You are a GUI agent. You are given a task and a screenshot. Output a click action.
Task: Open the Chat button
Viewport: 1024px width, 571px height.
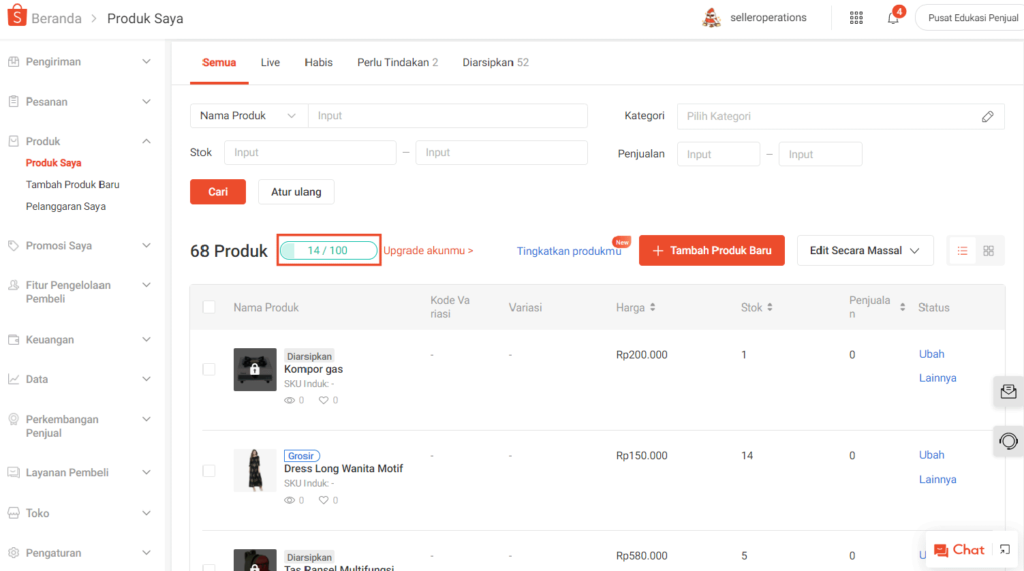click(959, 550)
